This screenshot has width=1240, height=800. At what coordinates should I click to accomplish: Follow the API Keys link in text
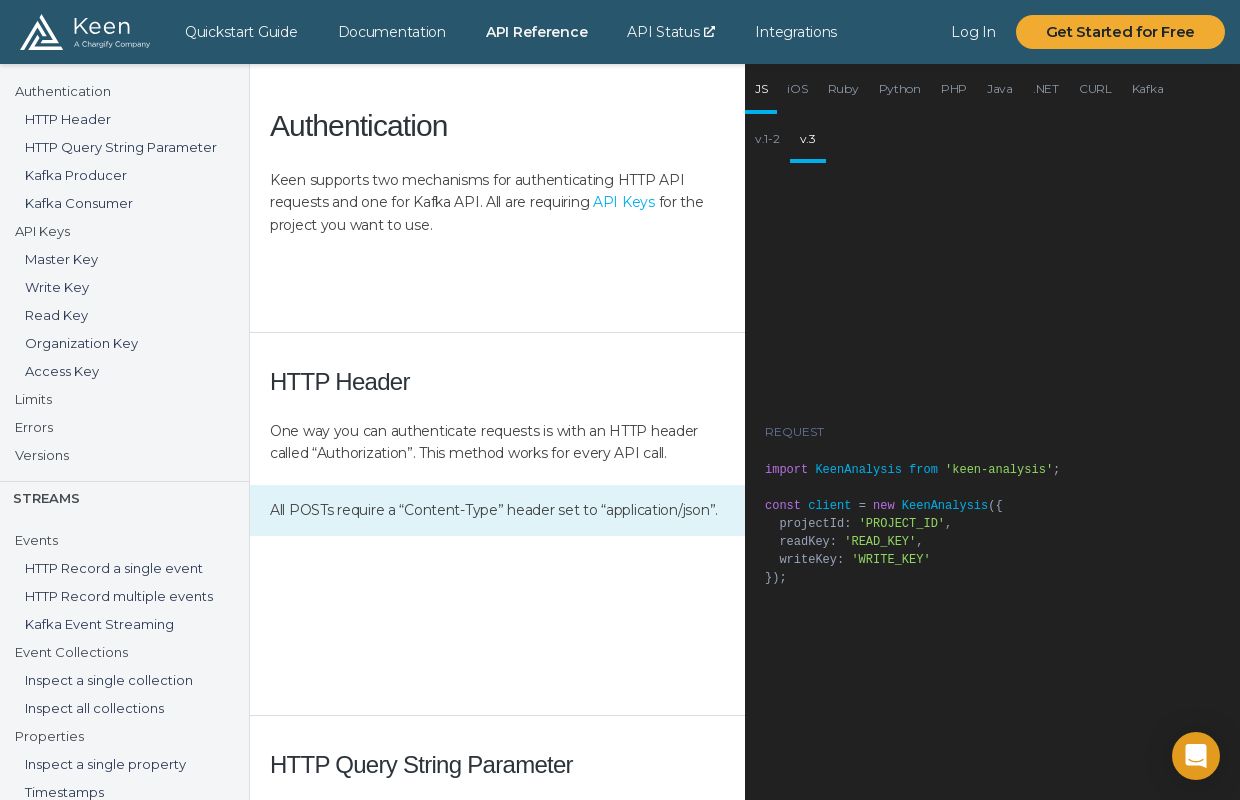tap(624, 202)
